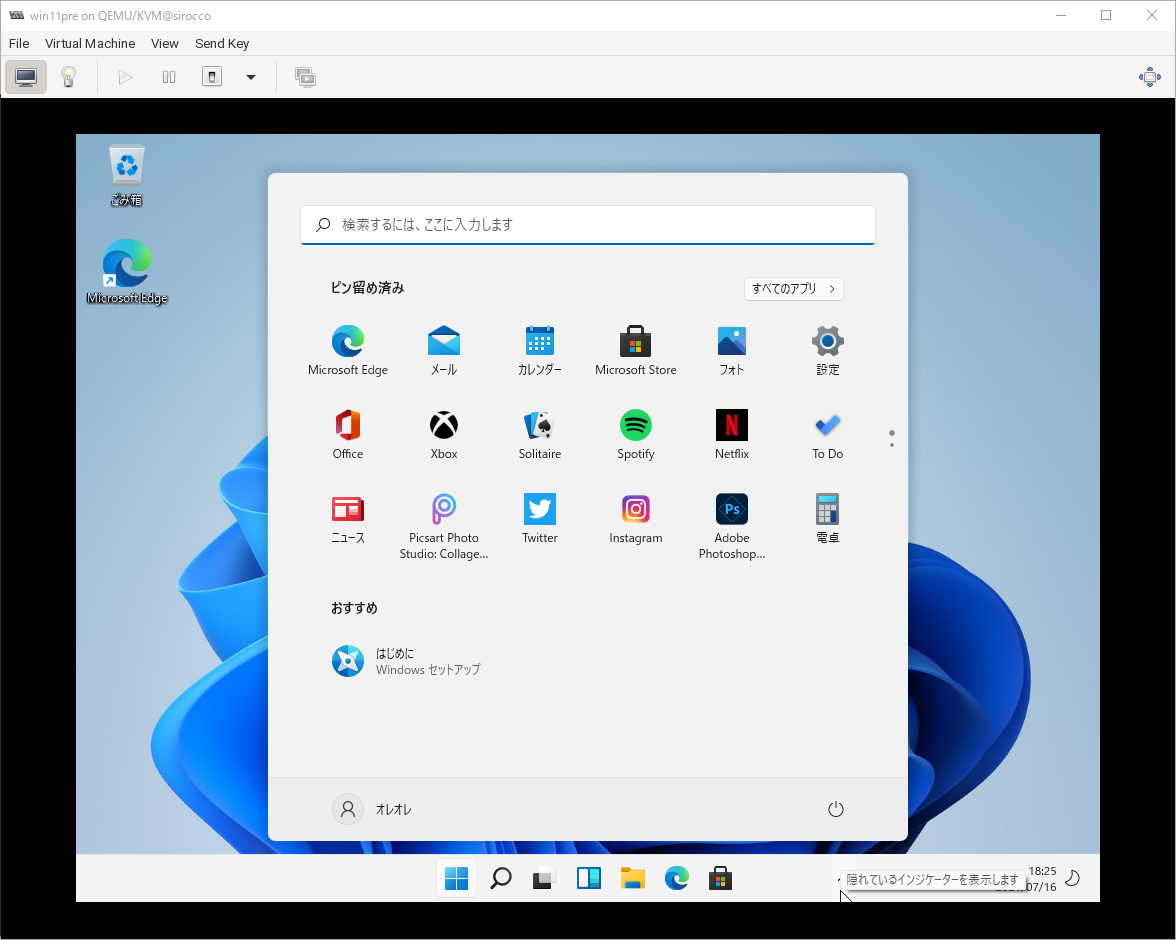Open the Xbox app

(x=444, y=434)
